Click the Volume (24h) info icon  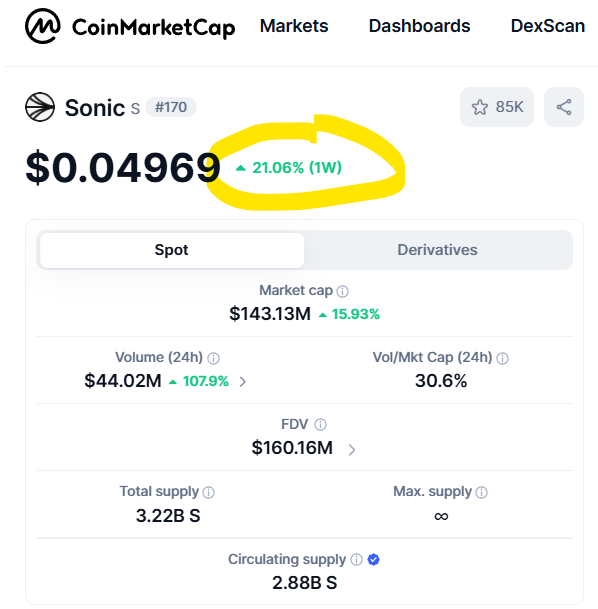pos(214,358)
